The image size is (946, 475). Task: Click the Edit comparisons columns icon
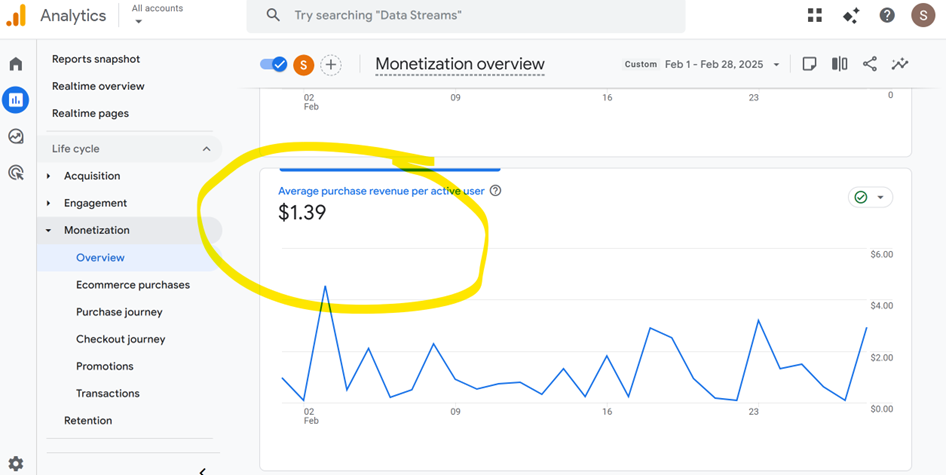pyautogui.click(x=840, y=64)
